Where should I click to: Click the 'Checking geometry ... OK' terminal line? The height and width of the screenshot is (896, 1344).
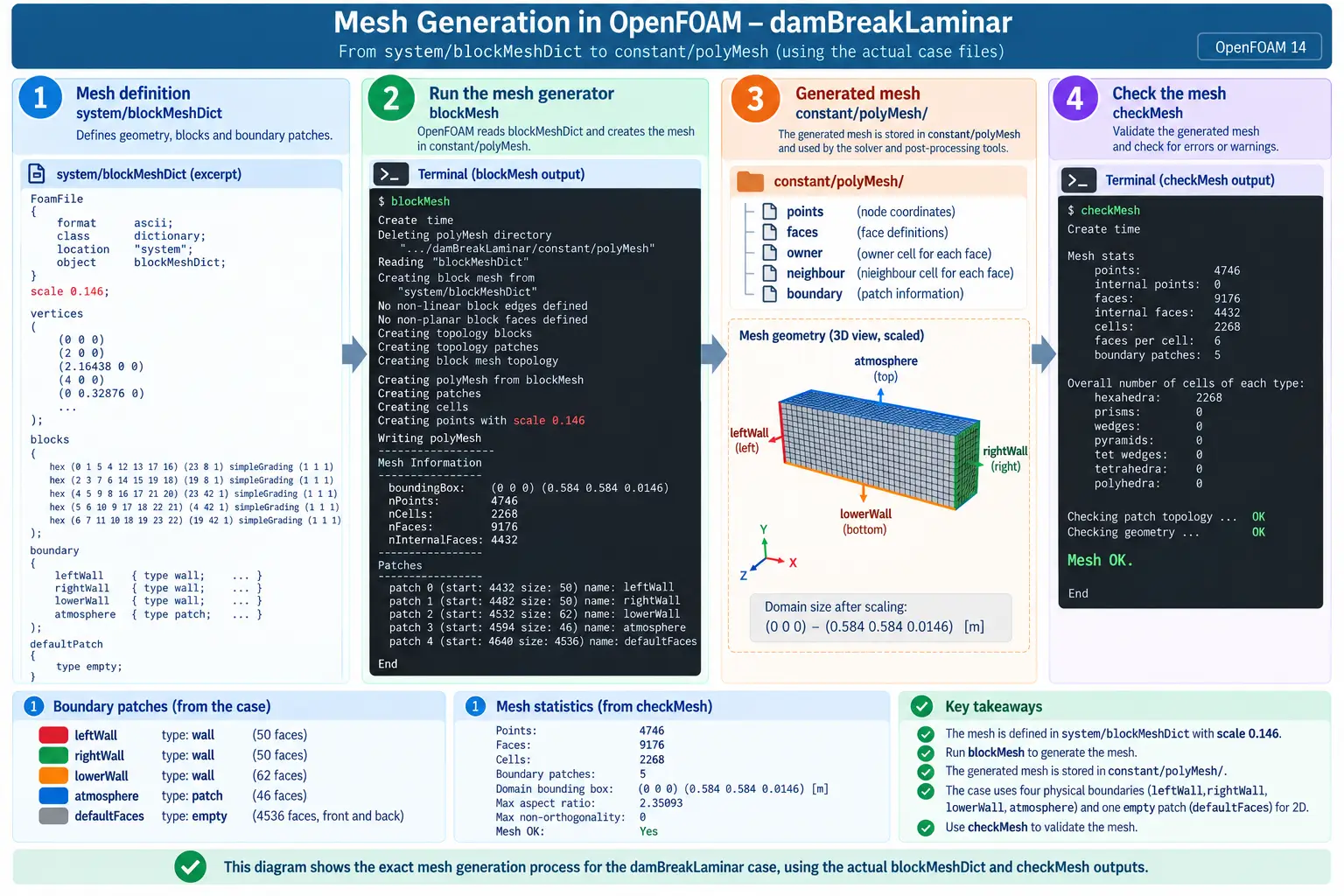coord(1166,532)
